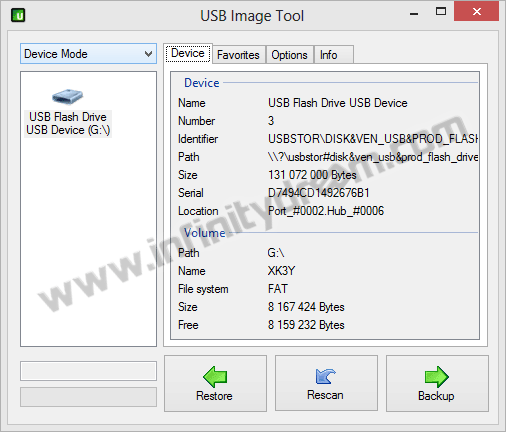Maximize the USB Image Tool window
The image size is (506, 432).
tap(441, 12)
